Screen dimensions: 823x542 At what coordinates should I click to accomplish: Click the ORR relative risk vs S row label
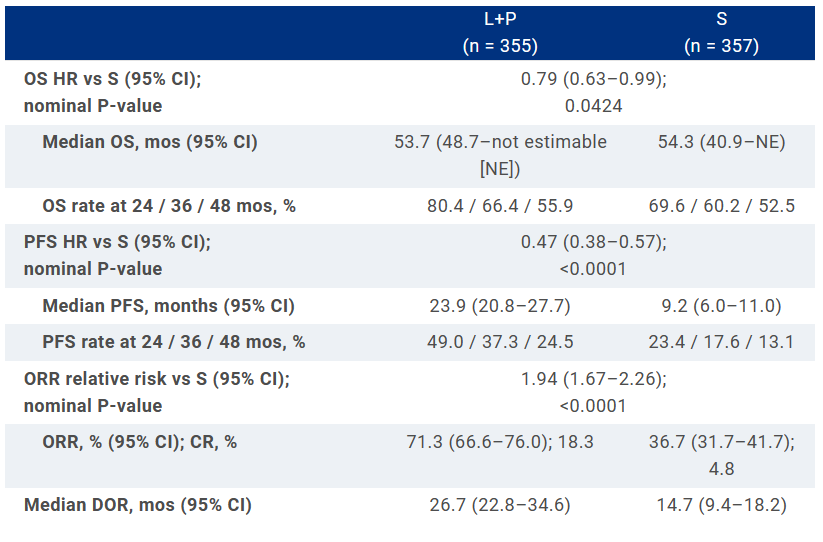tap(157, 380)
